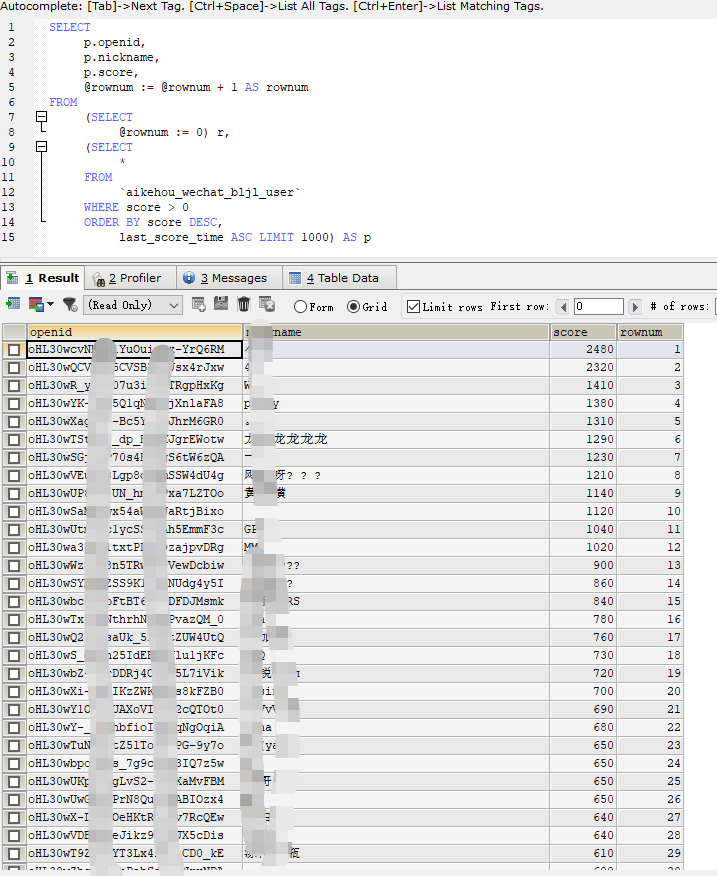Toggle the Limit rows checkbox
This screenshot has width=717, height=876.
tap(414, 307)
